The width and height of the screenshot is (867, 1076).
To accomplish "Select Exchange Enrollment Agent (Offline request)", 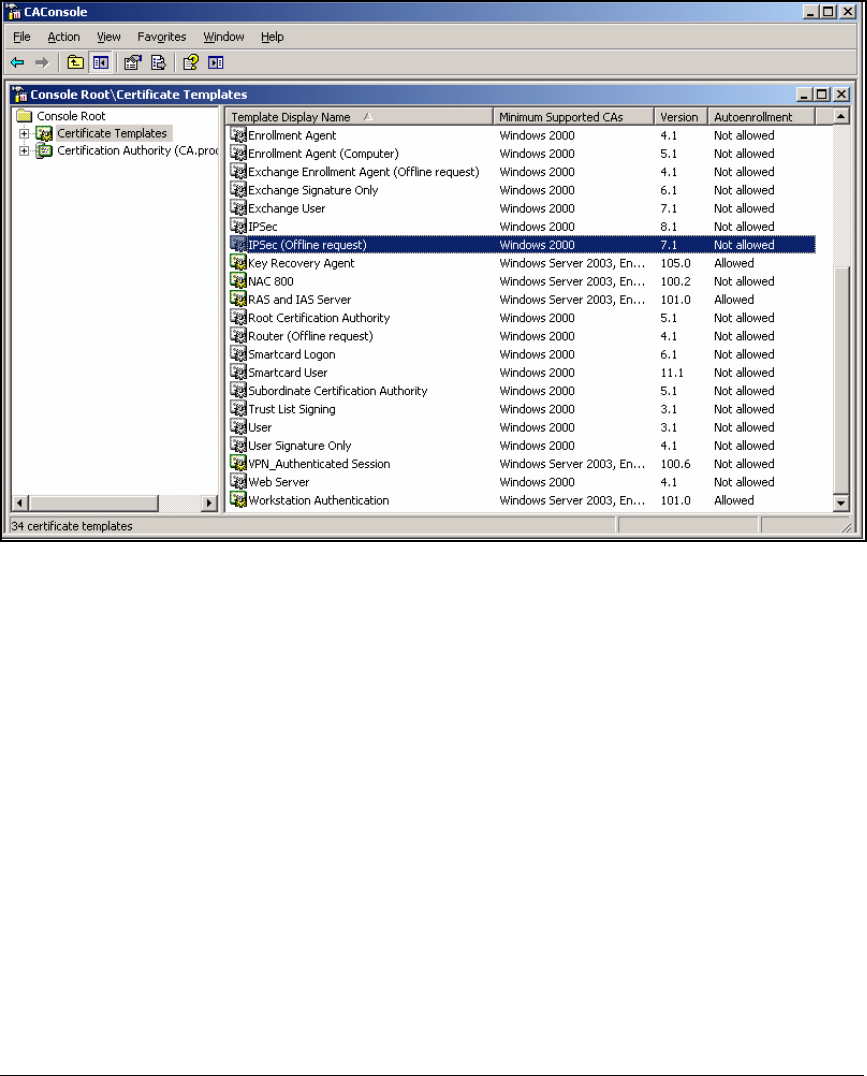I will 363,172.
